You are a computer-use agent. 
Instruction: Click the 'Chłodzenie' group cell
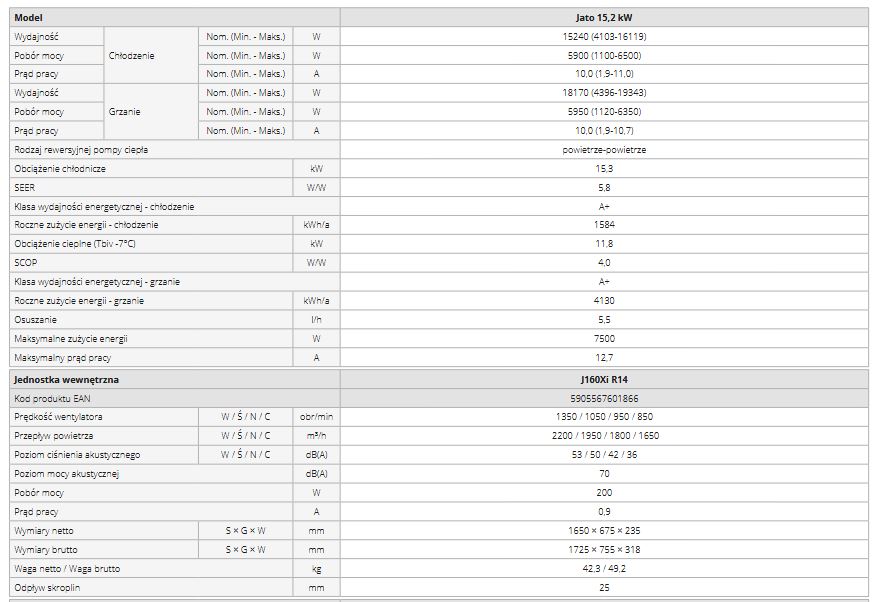(x=131, y=56)
